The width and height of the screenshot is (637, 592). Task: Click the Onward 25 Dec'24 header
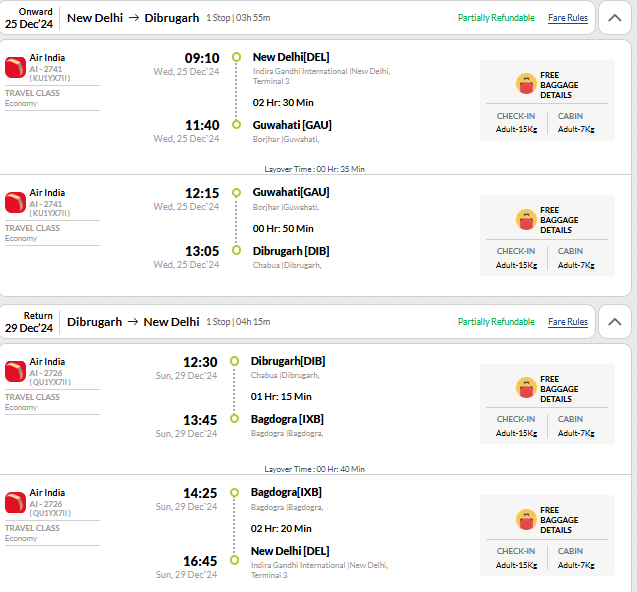pyautogui.click(x=29, y=18)
